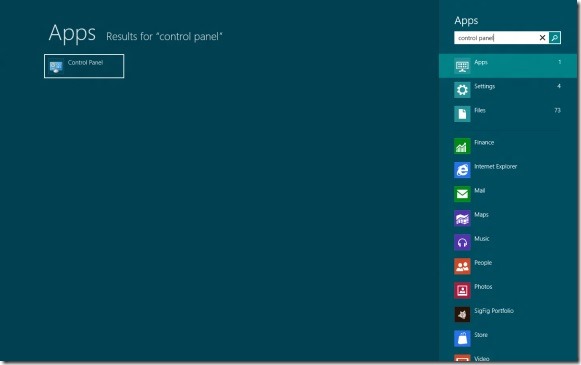Search within Maps label
This screenshot has height=365, width=581.
(481, 215)
